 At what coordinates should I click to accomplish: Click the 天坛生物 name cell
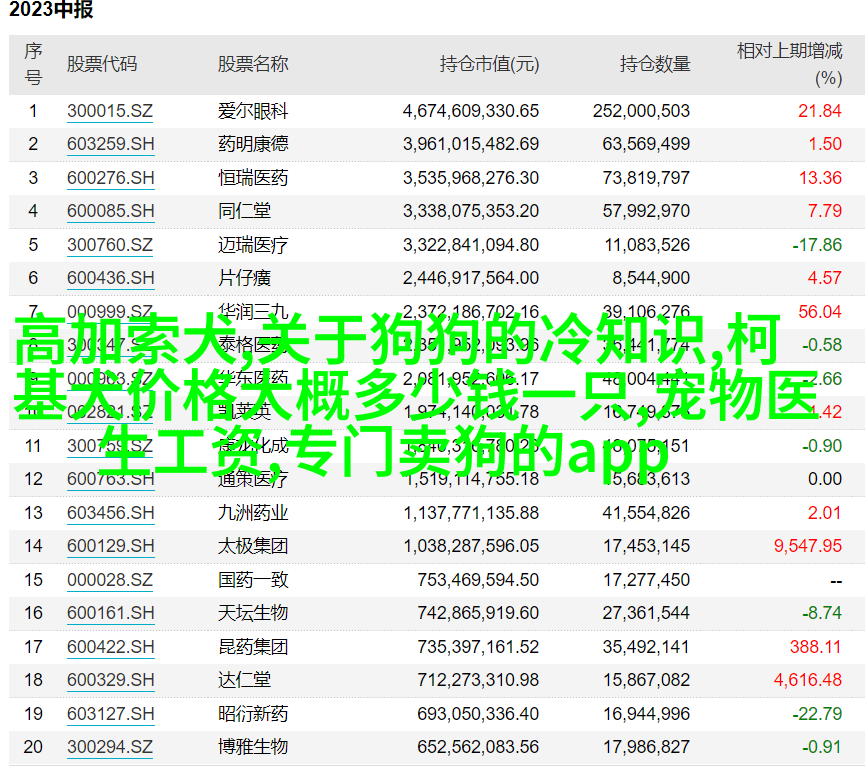[253, 613]
